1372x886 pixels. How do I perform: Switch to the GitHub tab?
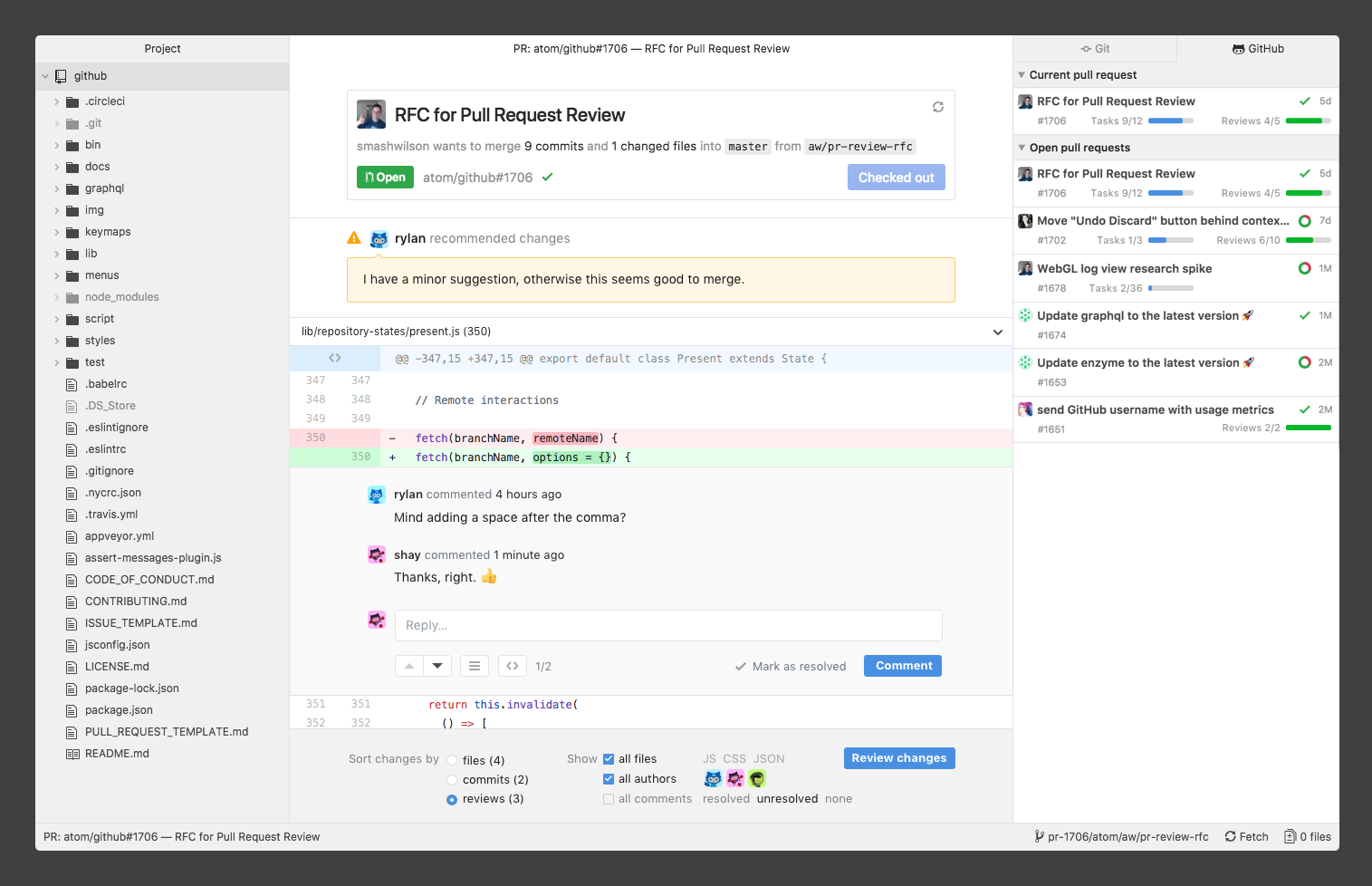tap(1258, 49)
